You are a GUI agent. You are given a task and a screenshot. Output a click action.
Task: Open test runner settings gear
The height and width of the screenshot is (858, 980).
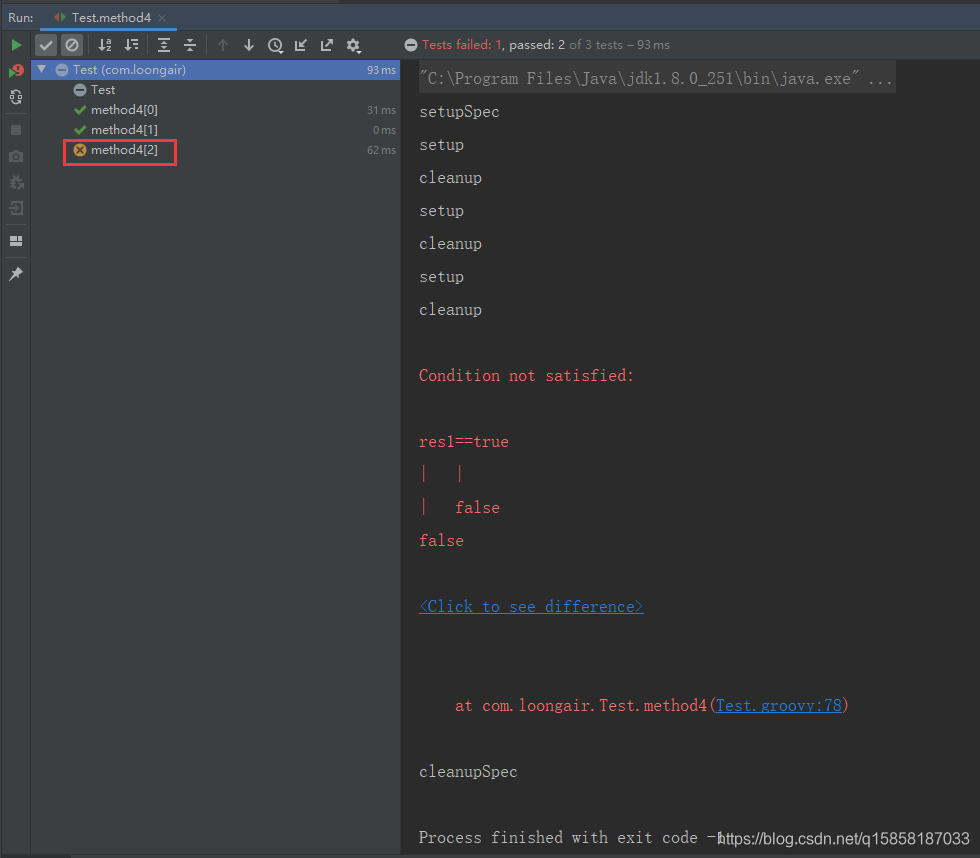(353, 45)
